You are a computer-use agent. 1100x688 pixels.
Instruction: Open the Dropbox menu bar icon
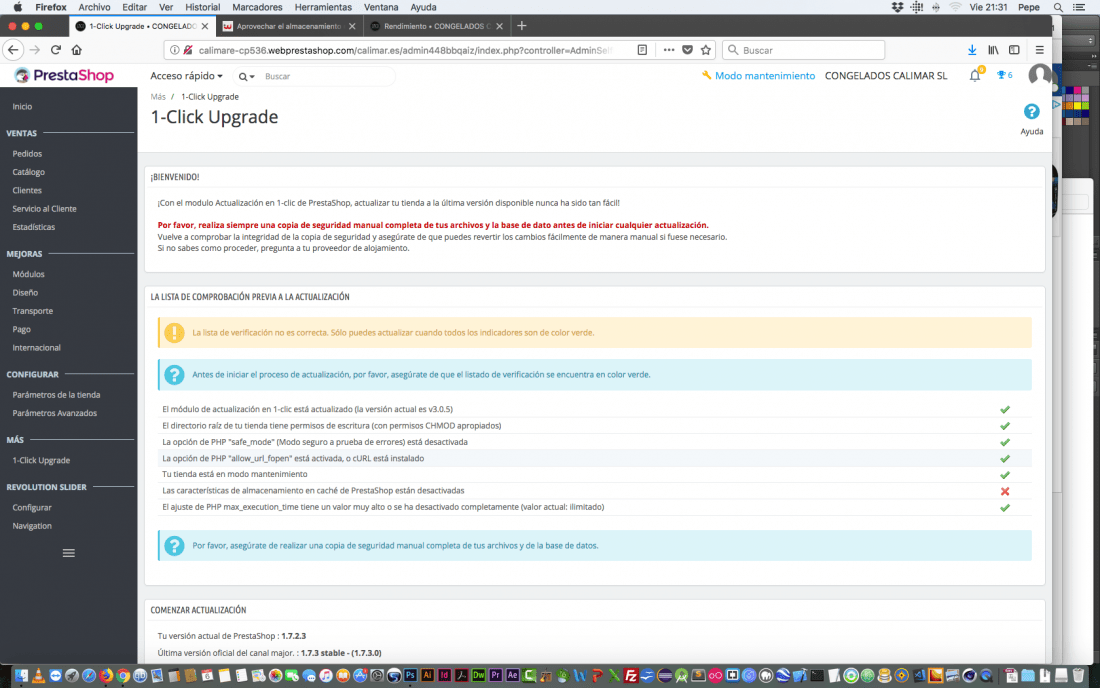coord(897,7)
